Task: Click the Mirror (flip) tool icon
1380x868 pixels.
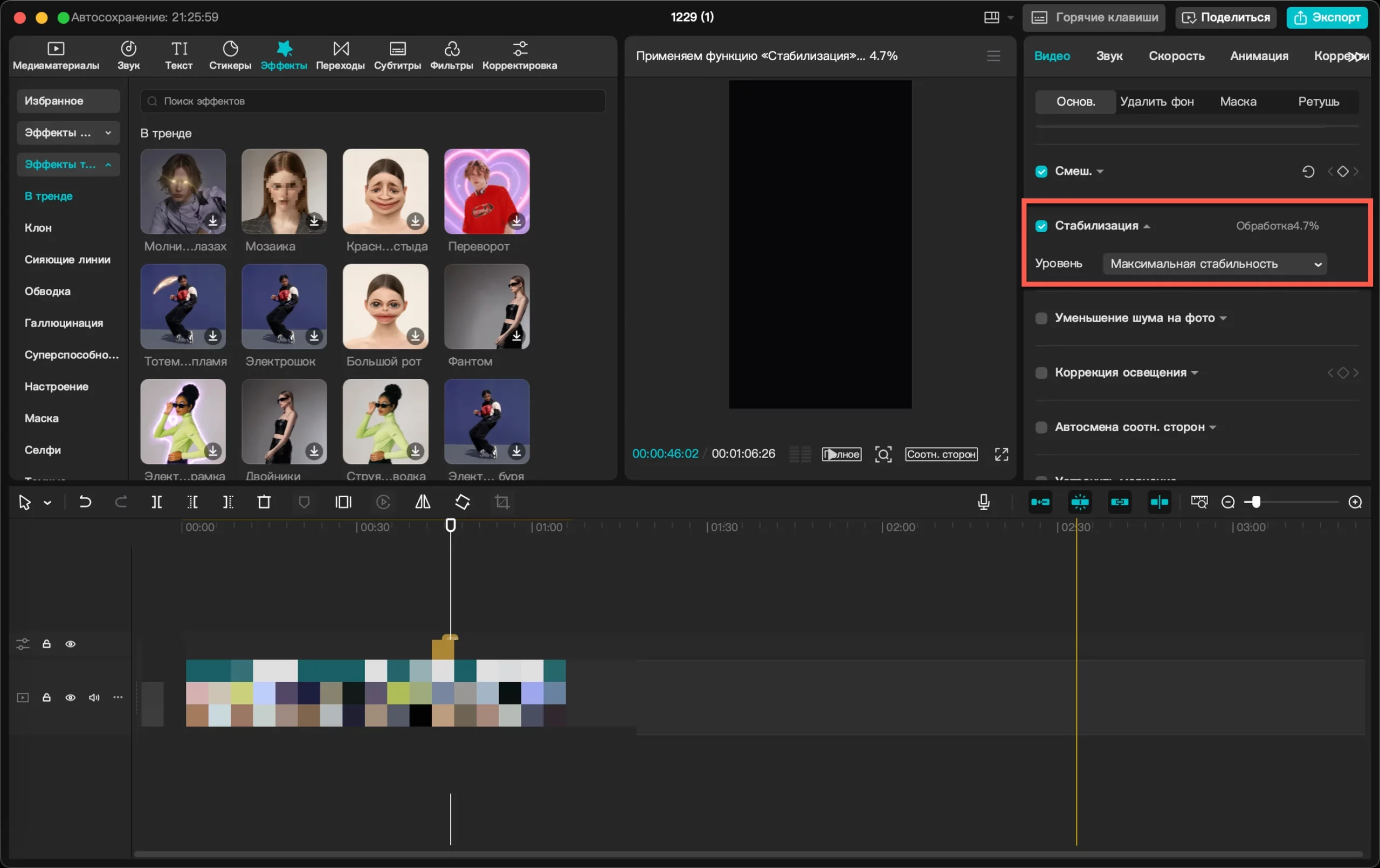Action: pyautogui.click(x=423, y=503)
